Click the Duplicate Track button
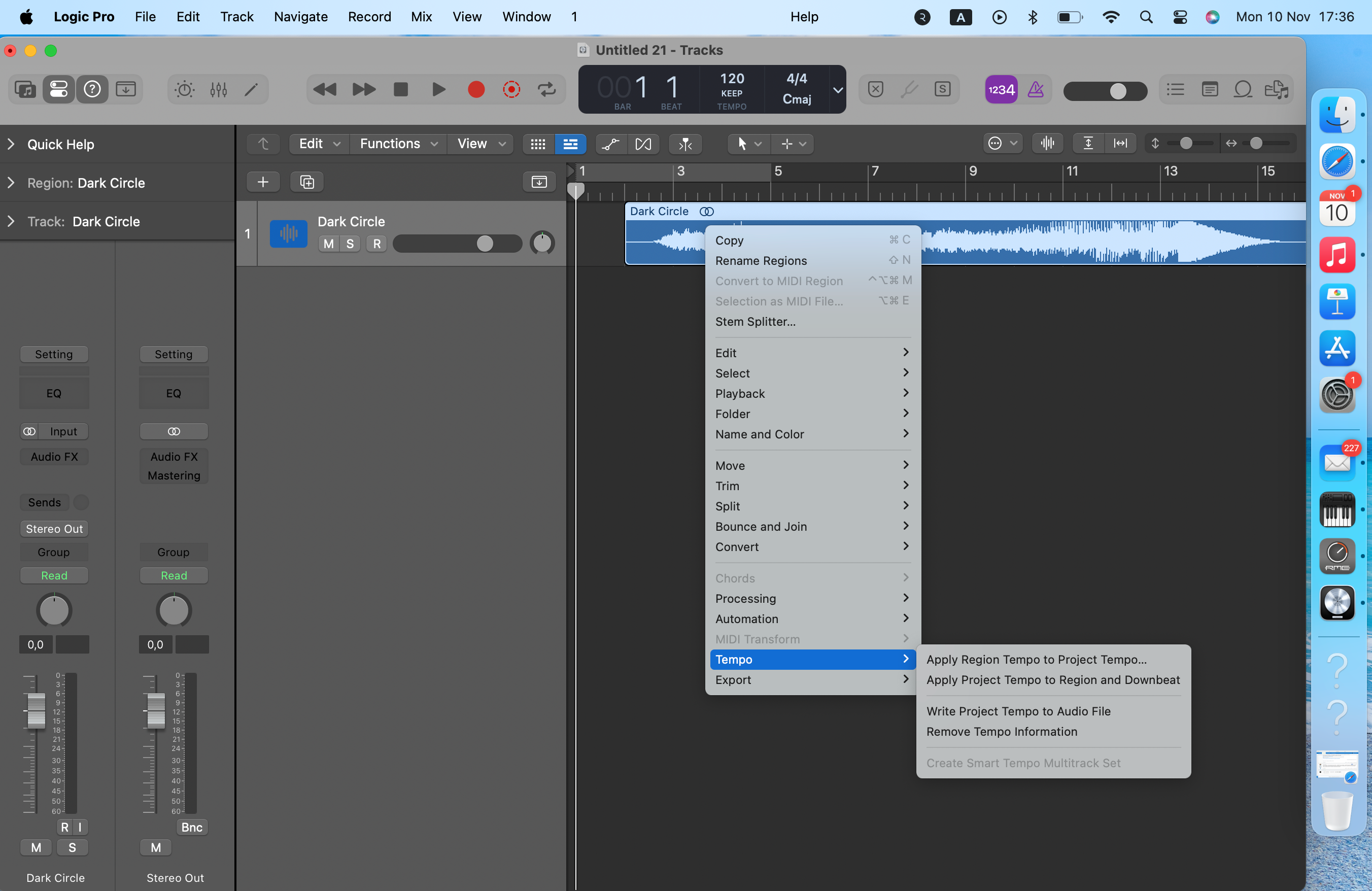This screenshot has width=1372, height=891. click(306, 182)
